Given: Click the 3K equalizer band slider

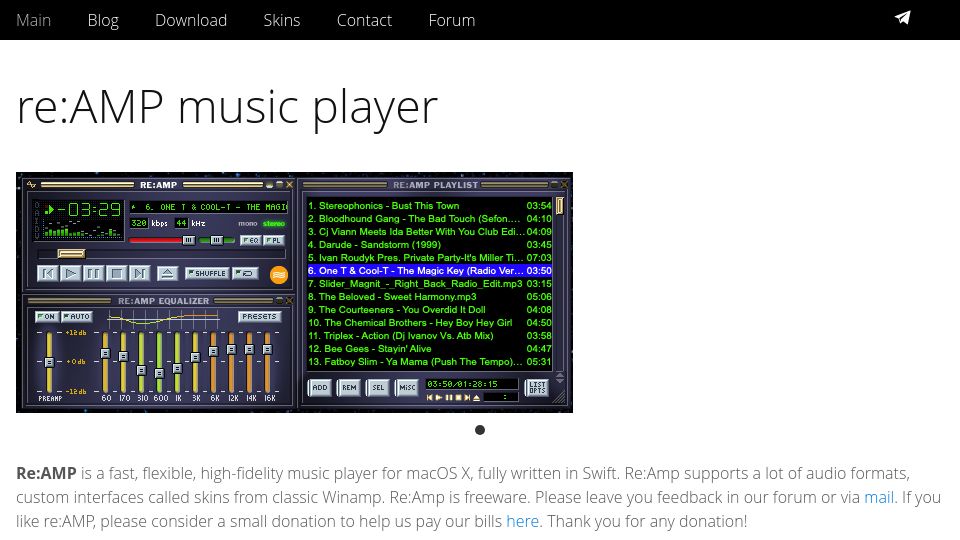Looking at the screenshot, I should pyautogui.click(x=195, y=361).
